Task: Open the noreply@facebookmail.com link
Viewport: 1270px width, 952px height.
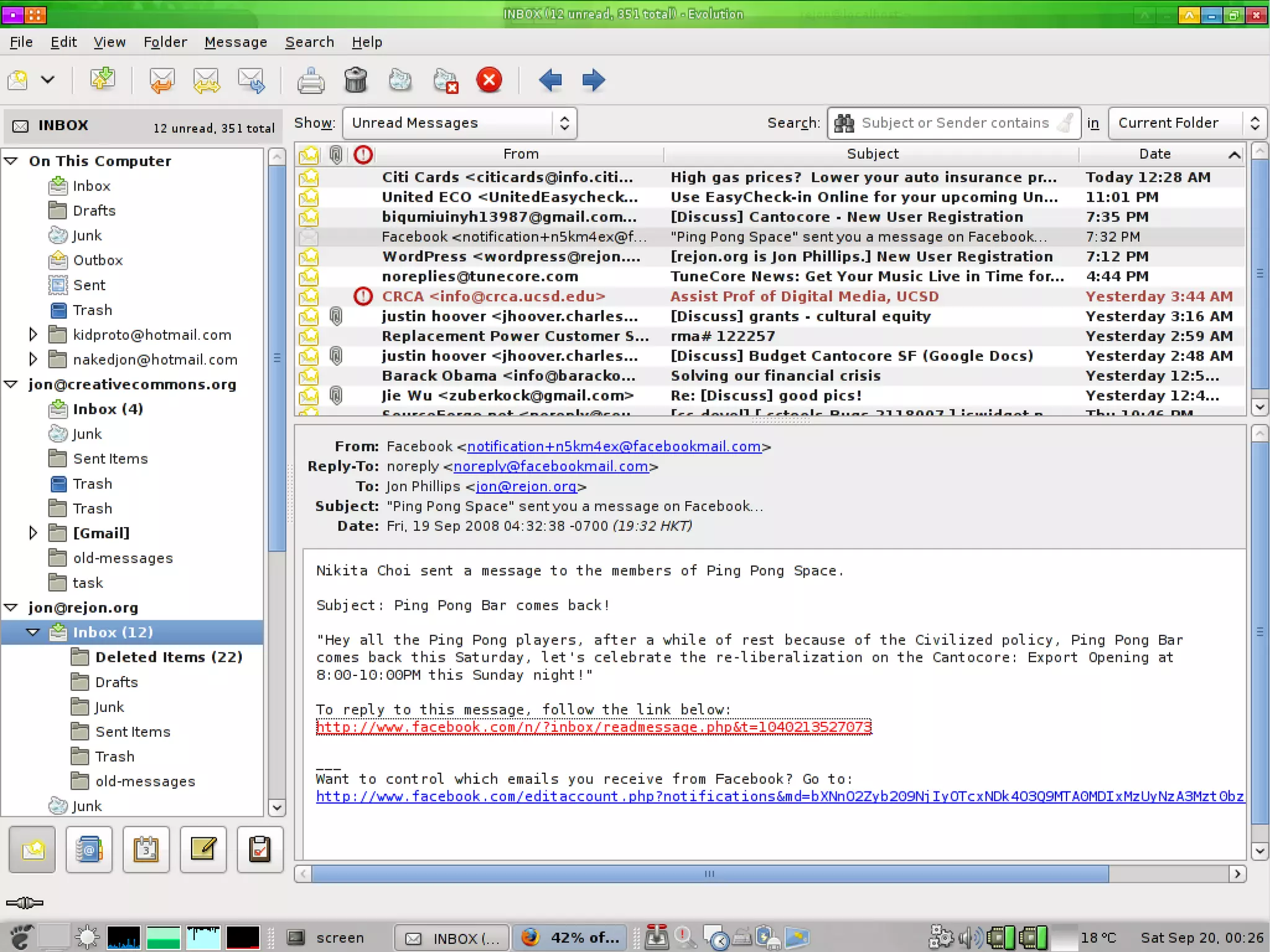Action: tap(551, 466)
